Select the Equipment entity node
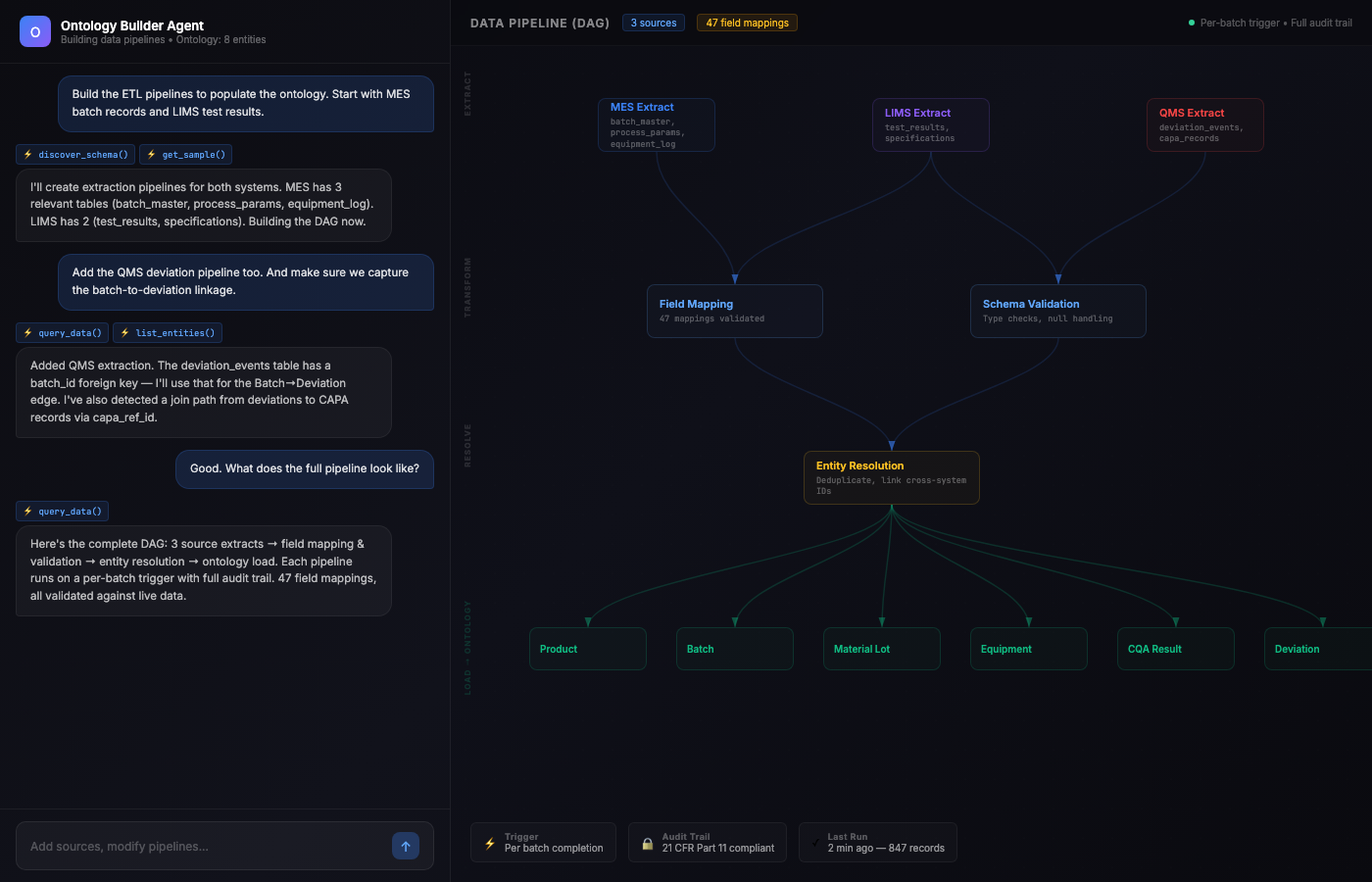Image resolution: width=1372 pixels, height=882 pixels. [1029, 649]
